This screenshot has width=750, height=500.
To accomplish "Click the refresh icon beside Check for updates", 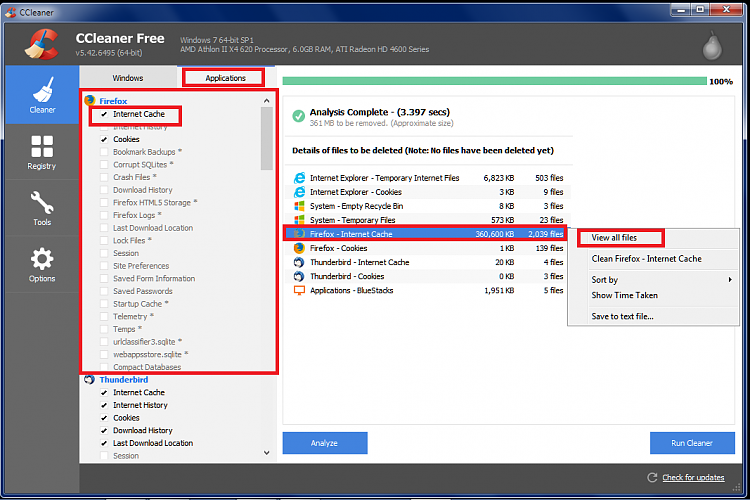I will point(652,478).
